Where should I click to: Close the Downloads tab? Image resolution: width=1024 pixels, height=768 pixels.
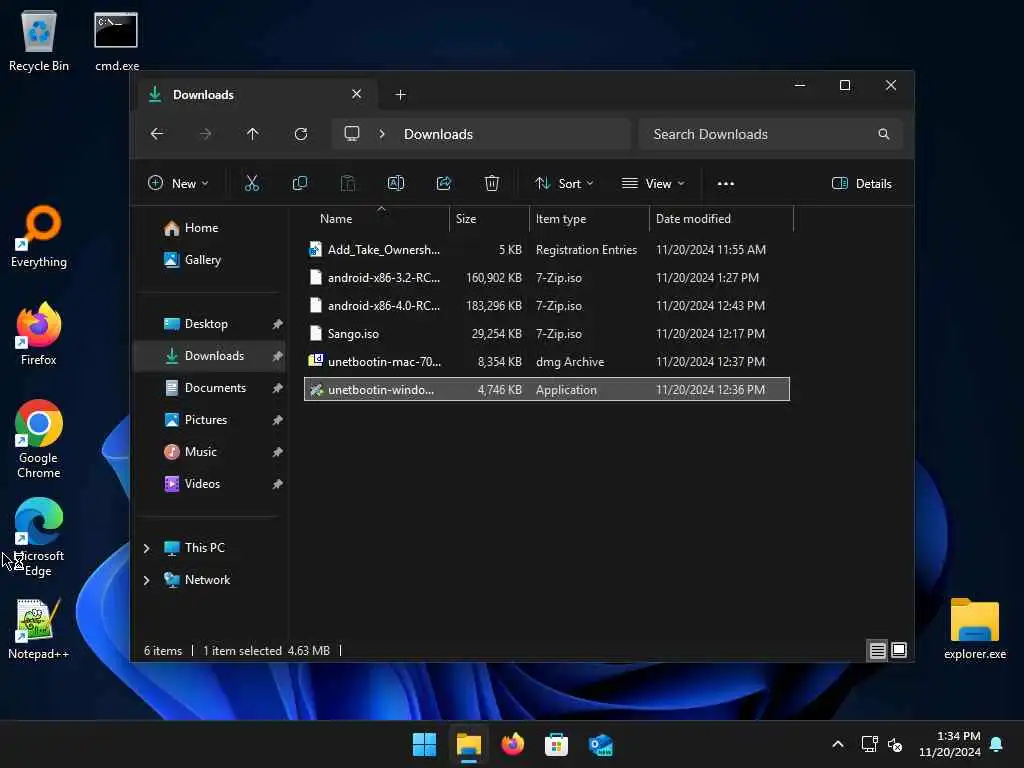(x=357, y=94)
